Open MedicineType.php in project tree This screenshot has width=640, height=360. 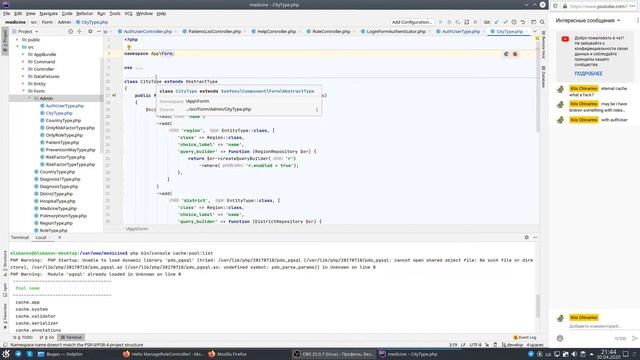click(58, 209)
